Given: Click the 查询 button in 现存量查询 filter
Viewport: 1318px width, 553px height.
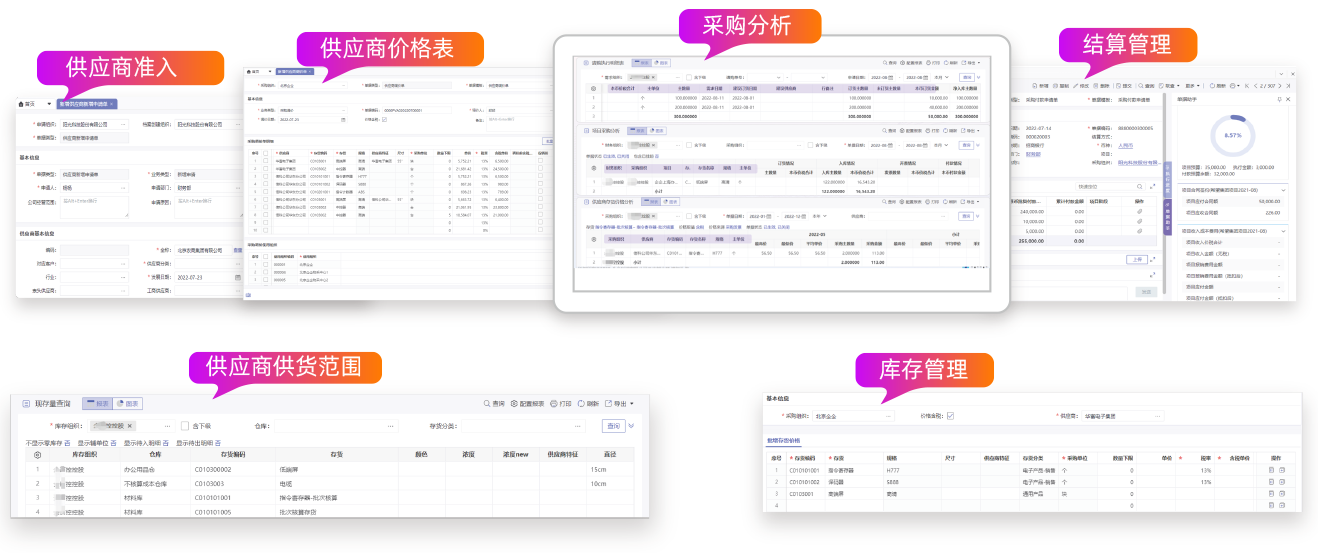Looking at the screenshot, I should point(612,427).
